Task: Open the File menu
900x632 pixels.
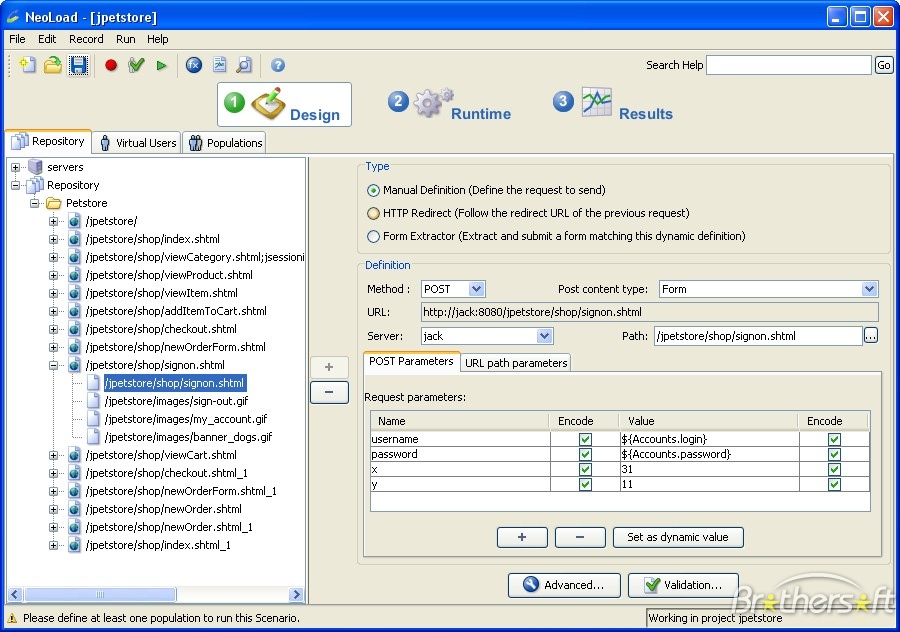Action: tap(17, 39)
